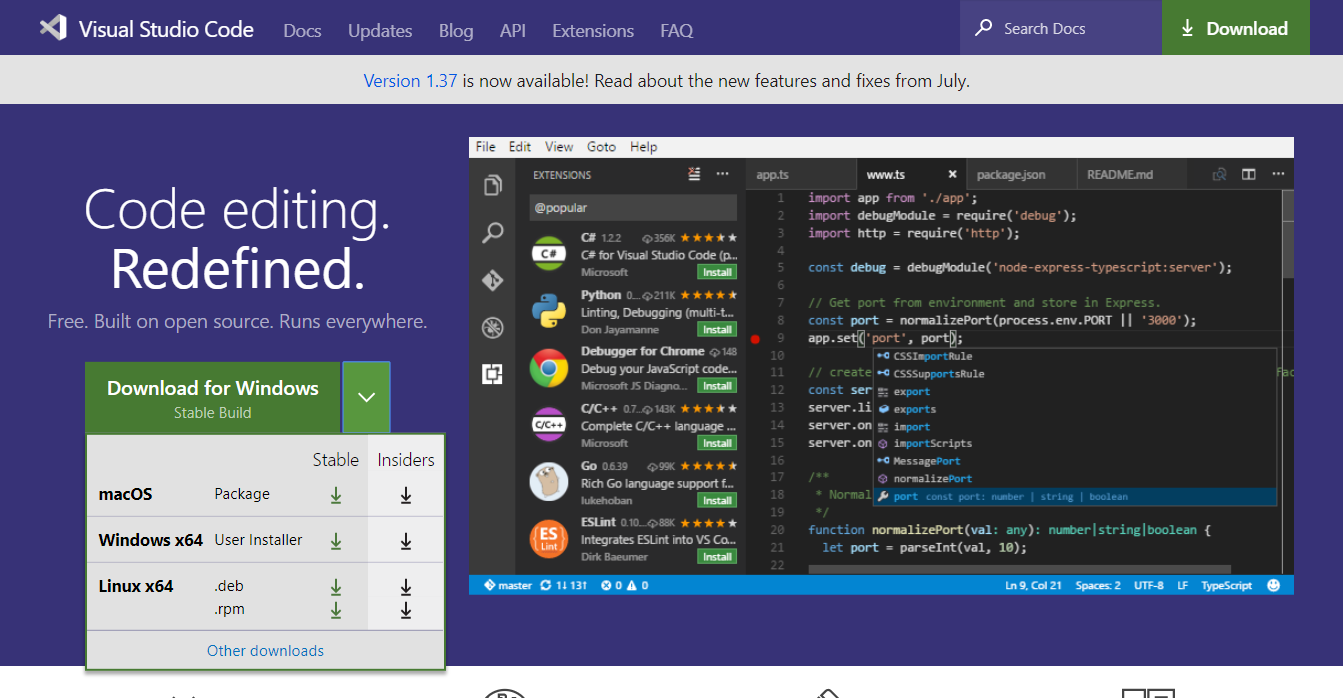Install the ESLint extension

click(x=717, y=557)
